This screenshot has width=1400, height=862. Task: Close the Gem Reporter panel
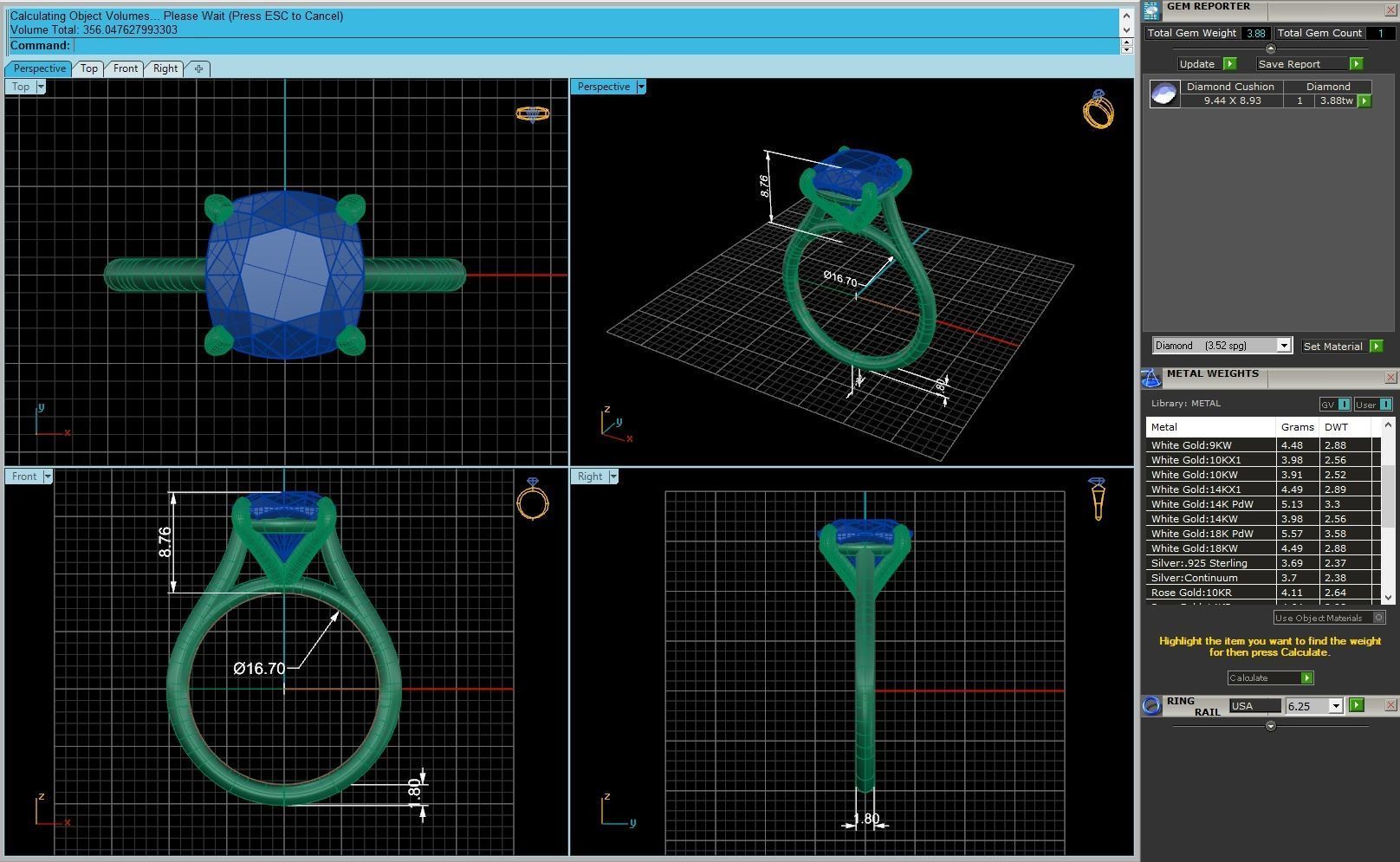click(x=1390, y=10)
